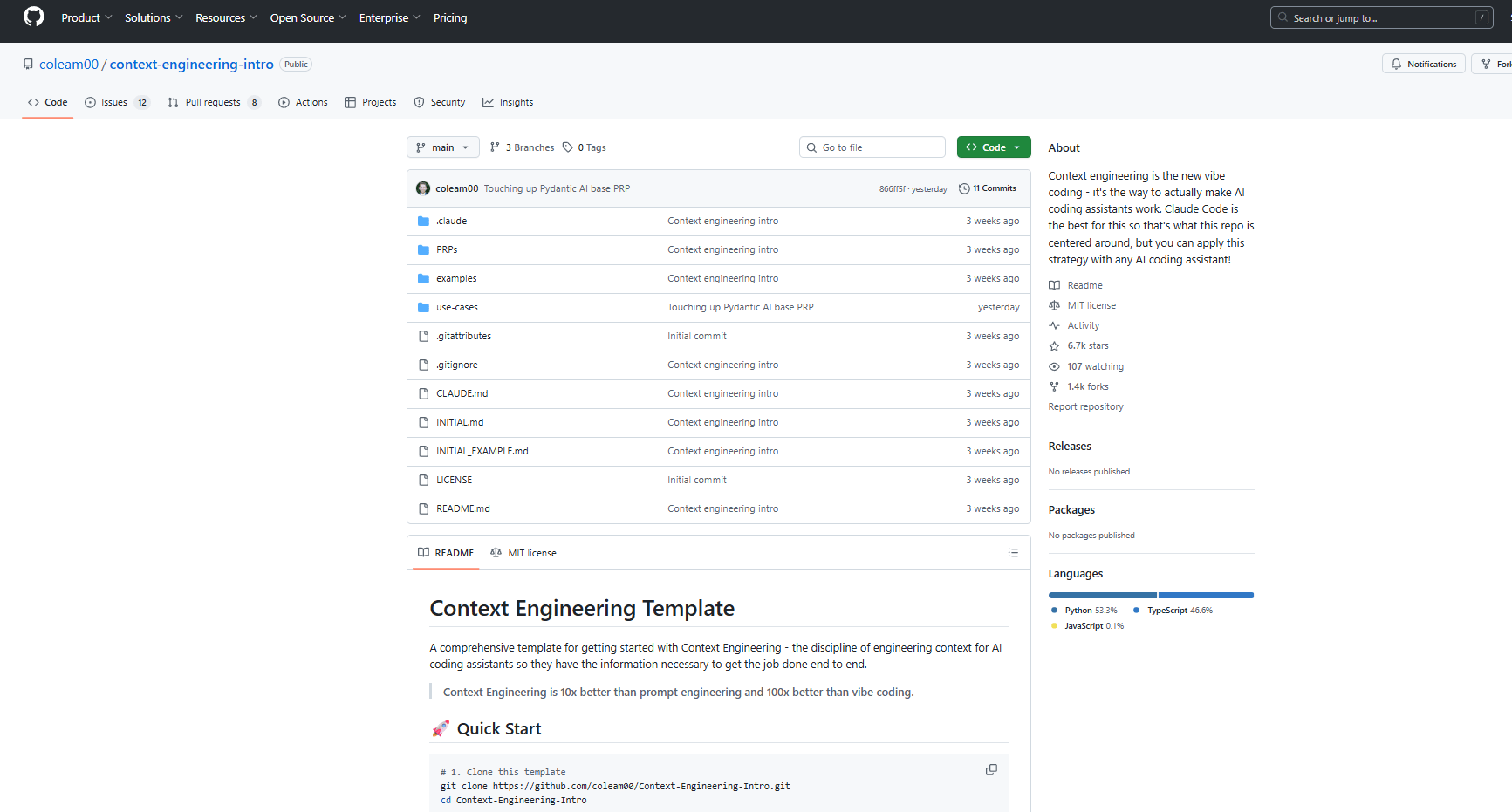Screen dimensions: 1512x812
Task: Click the use-cases folder icon
Action: coord(424,307)
